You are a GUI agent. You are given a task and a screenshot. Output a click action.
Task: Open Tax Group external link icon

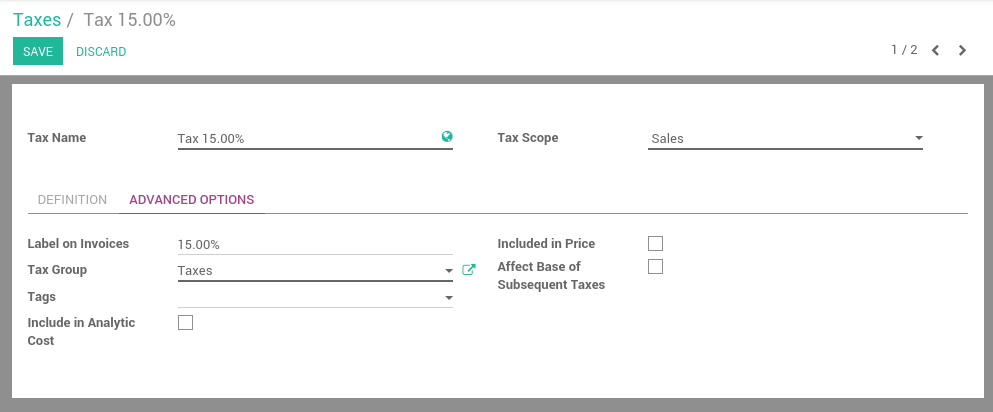click(x=469, y=270)
